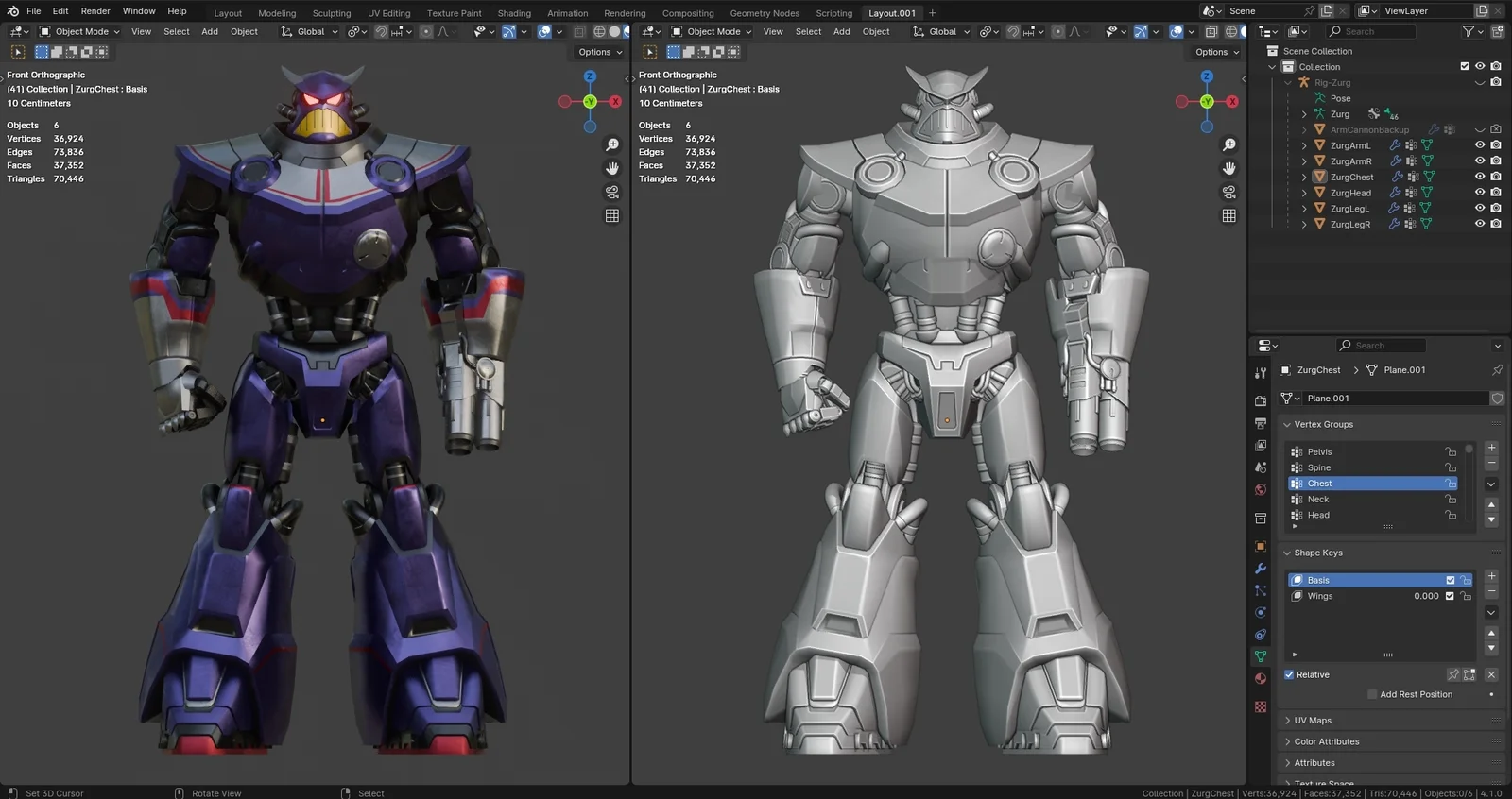
Task: Uncheck the Relative shape keys checkbox
Action: 1289,674
